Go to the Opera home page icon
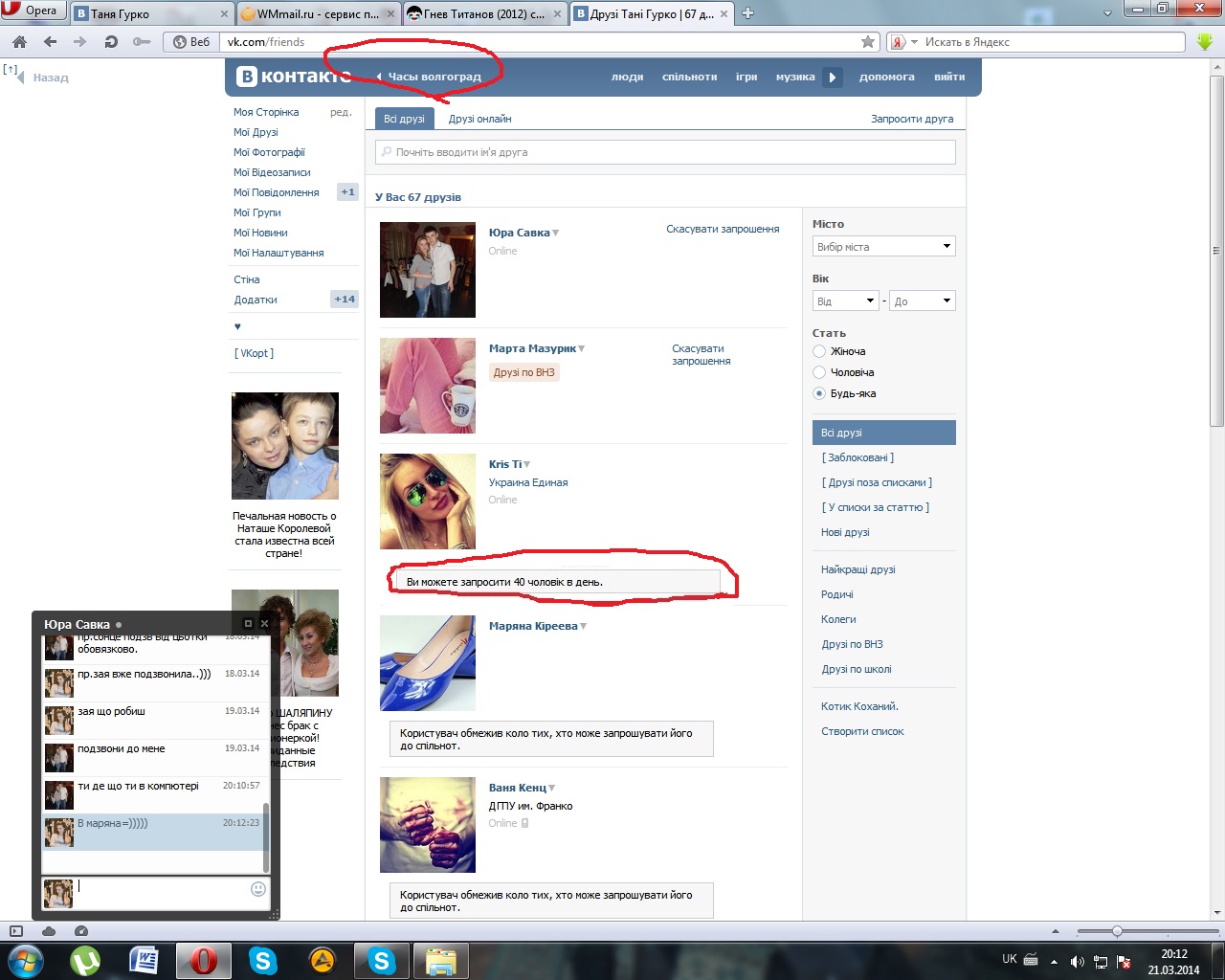This screenshot has width=1225, height=980. 19,42
